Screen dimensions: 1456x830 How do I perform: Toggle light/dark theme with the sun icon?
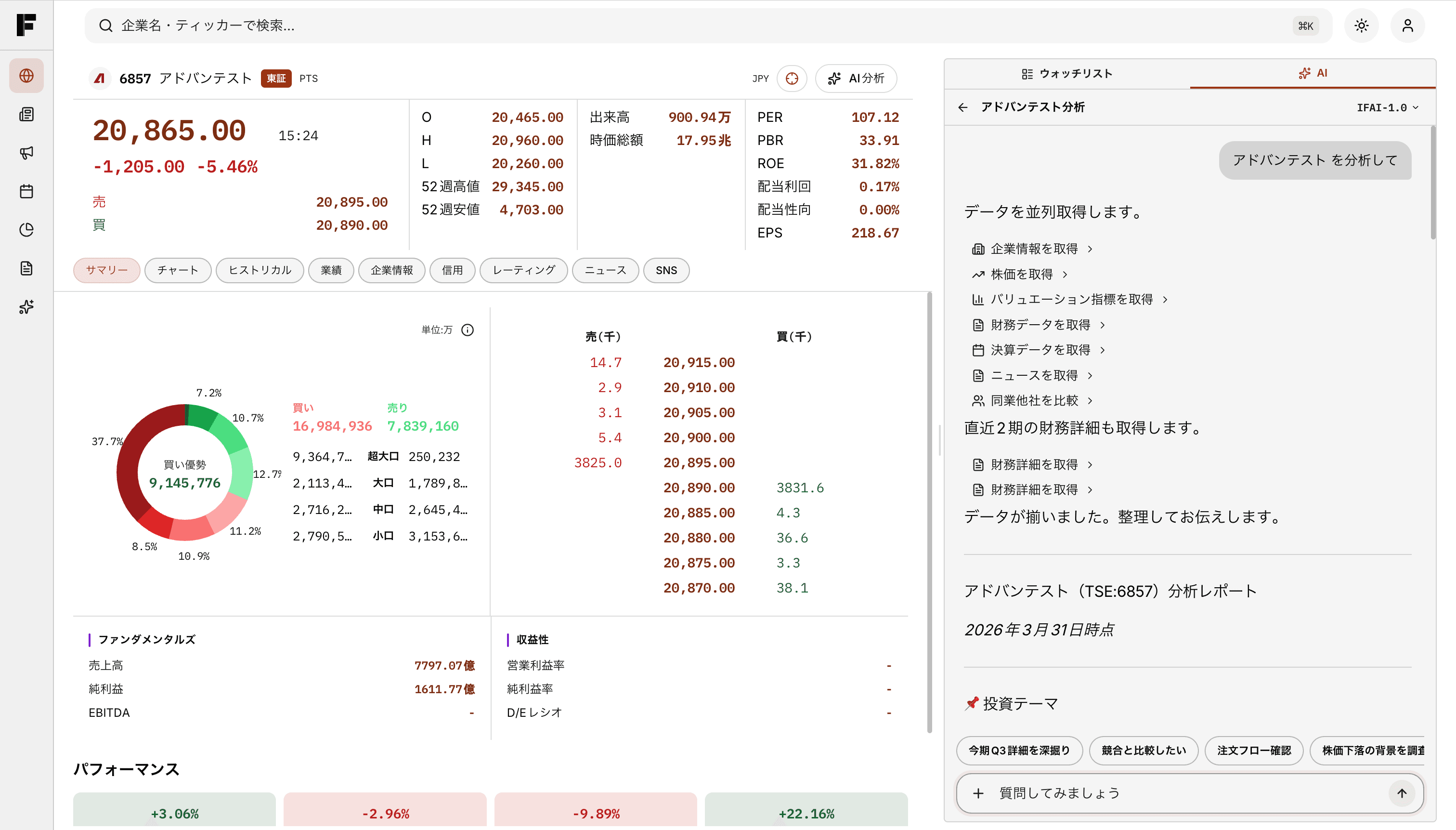(1362, 25)
